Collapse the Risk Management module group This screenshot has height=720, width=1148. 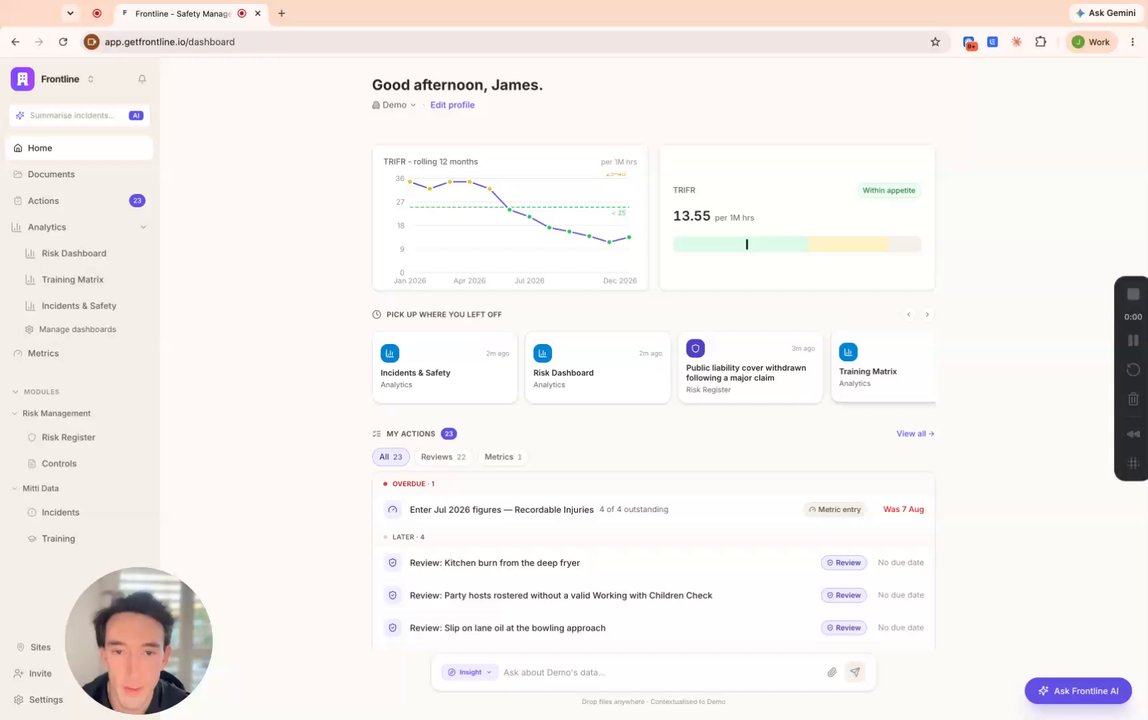pos(15,413)
